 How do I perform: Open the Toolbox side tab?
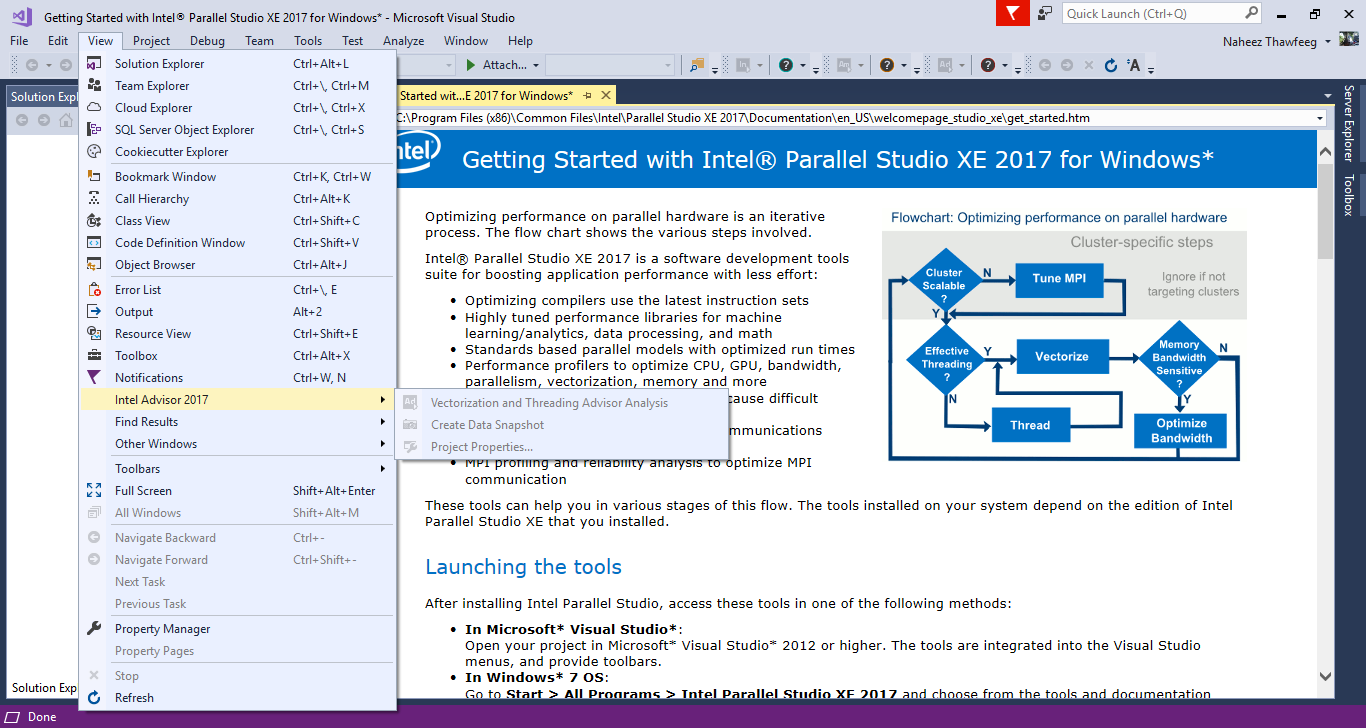coord(1348,195)
